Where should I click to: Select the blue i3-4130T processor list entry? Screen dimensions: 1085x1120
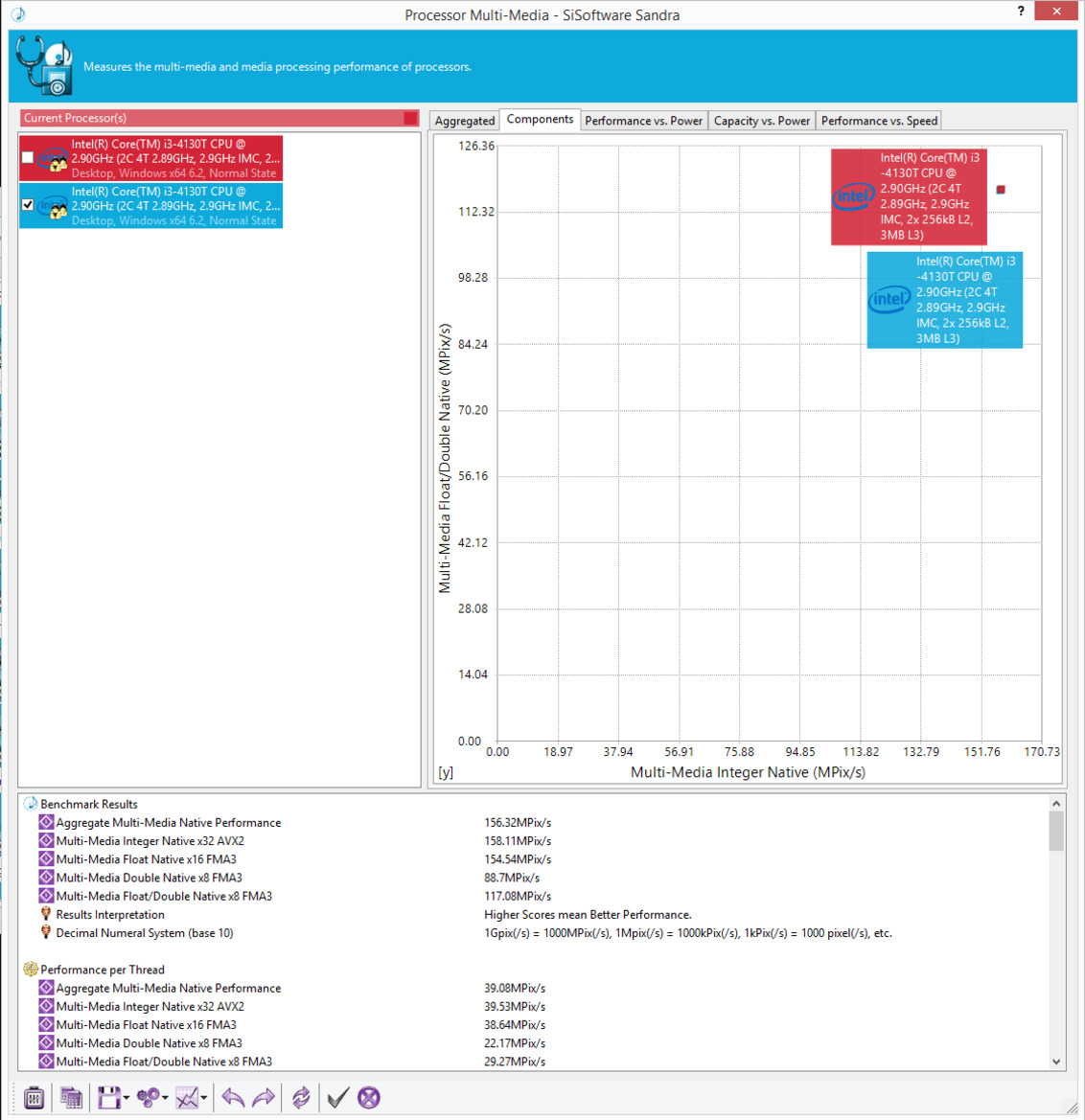point(150,206)
